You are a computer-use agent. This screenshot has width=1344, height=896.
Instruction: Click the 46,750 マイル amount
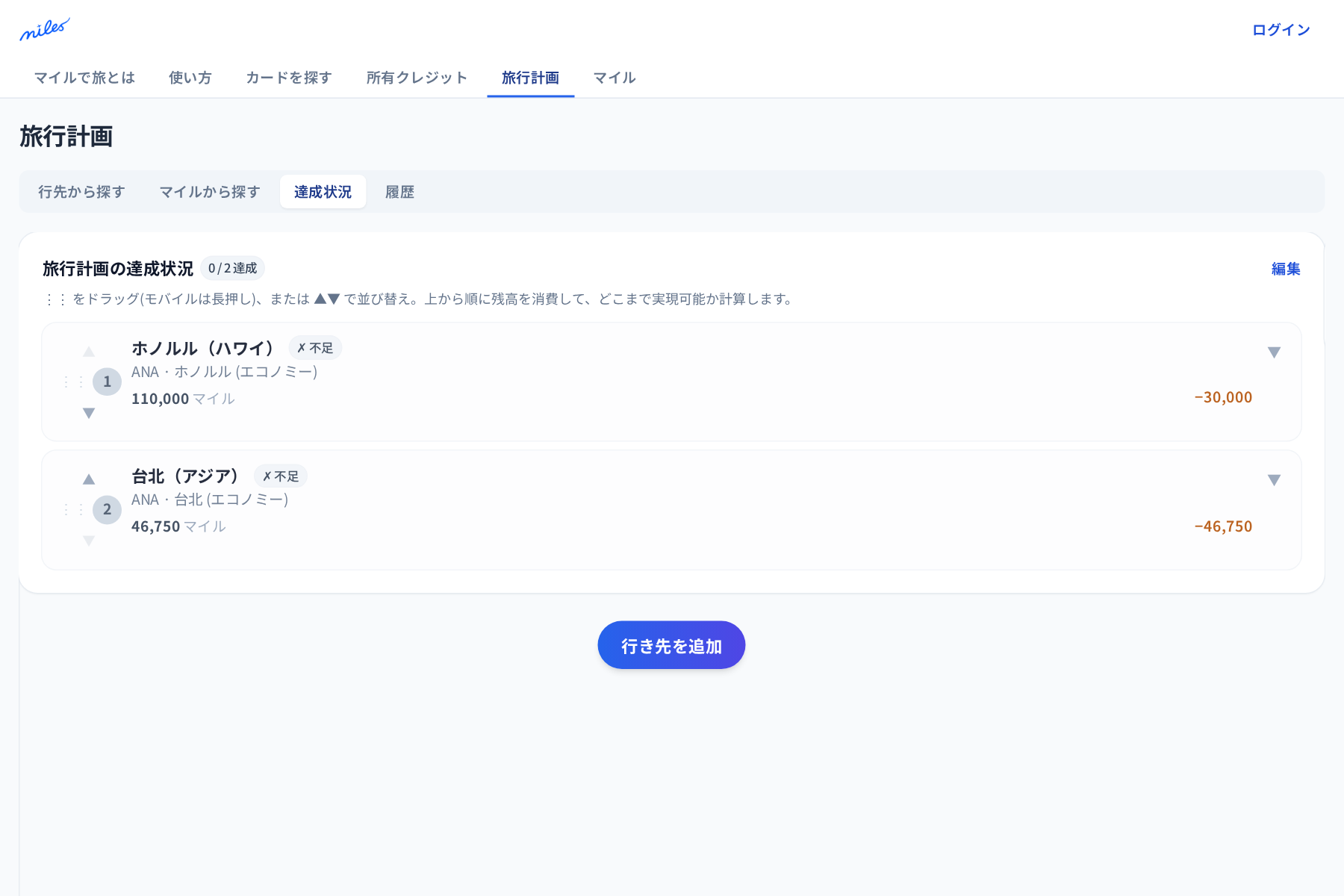coord(178,526)
